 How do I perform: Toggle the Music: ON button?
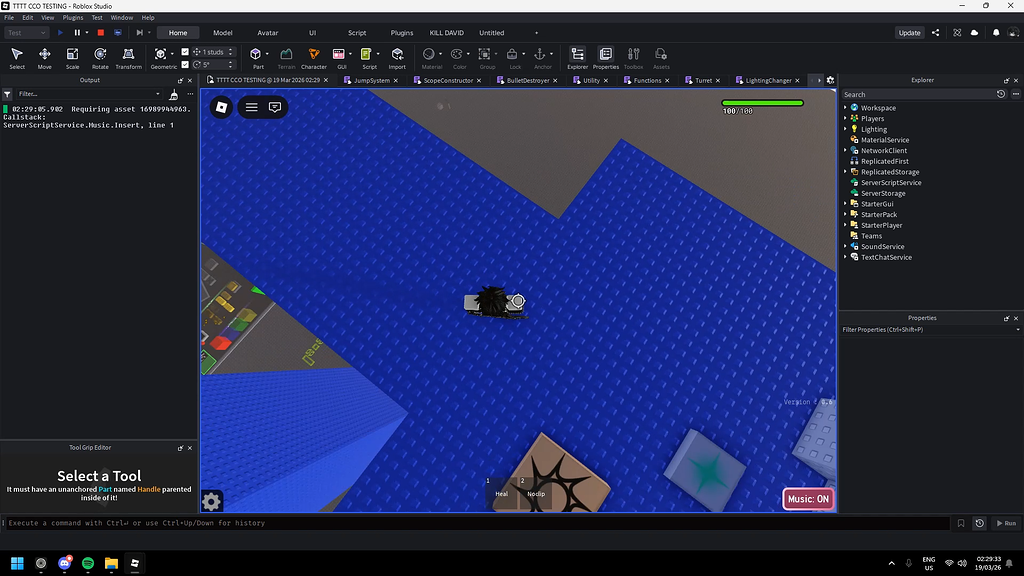point(808,499)
